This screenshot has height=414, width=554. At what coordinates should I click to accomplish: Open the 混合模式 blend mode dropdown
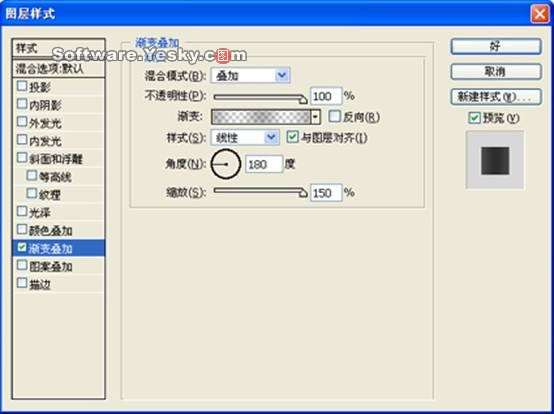pyautogui.click(x=250, y=75)
